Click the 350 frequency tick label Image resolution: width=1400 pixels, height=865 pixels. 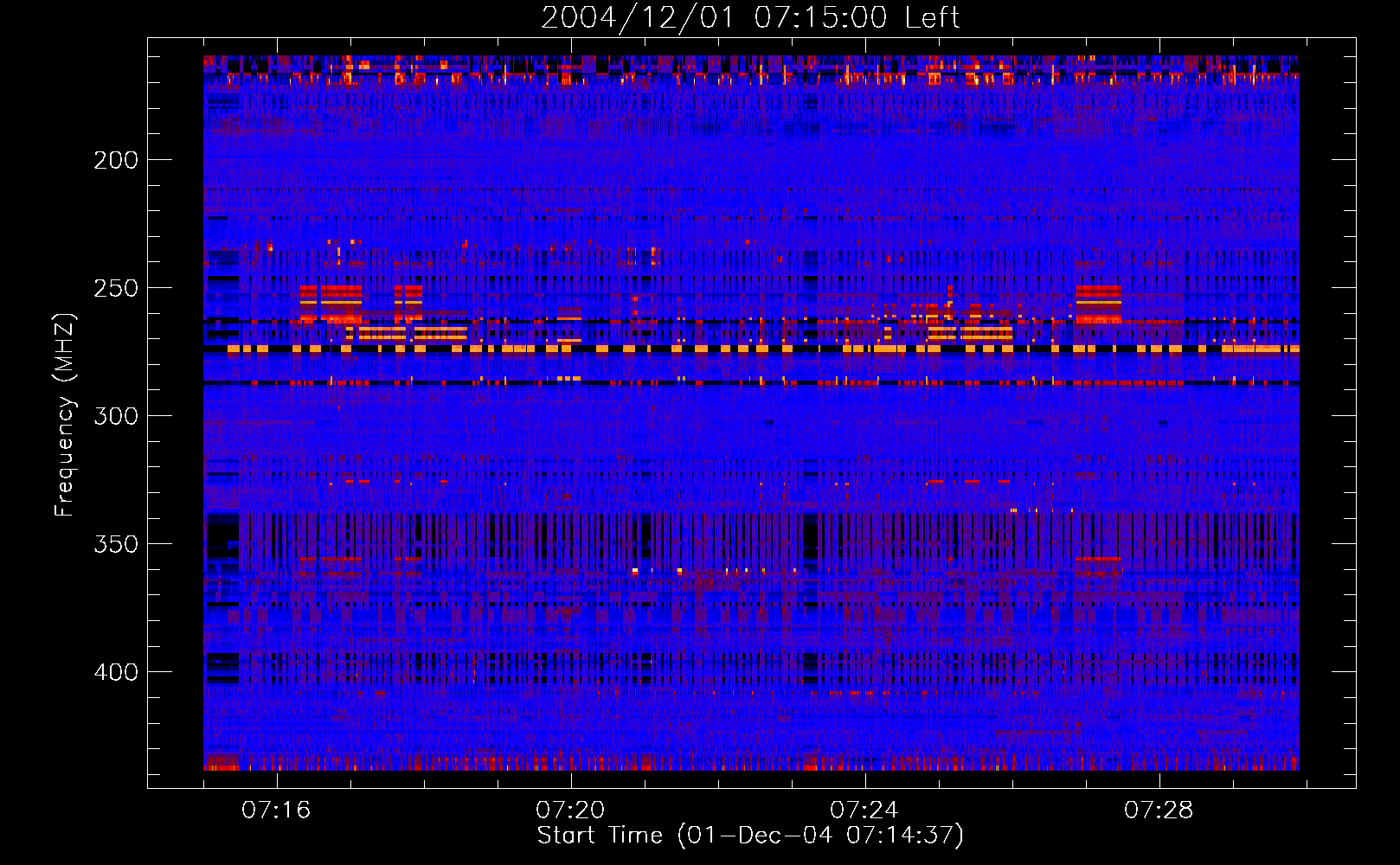[x=116, y=544]
